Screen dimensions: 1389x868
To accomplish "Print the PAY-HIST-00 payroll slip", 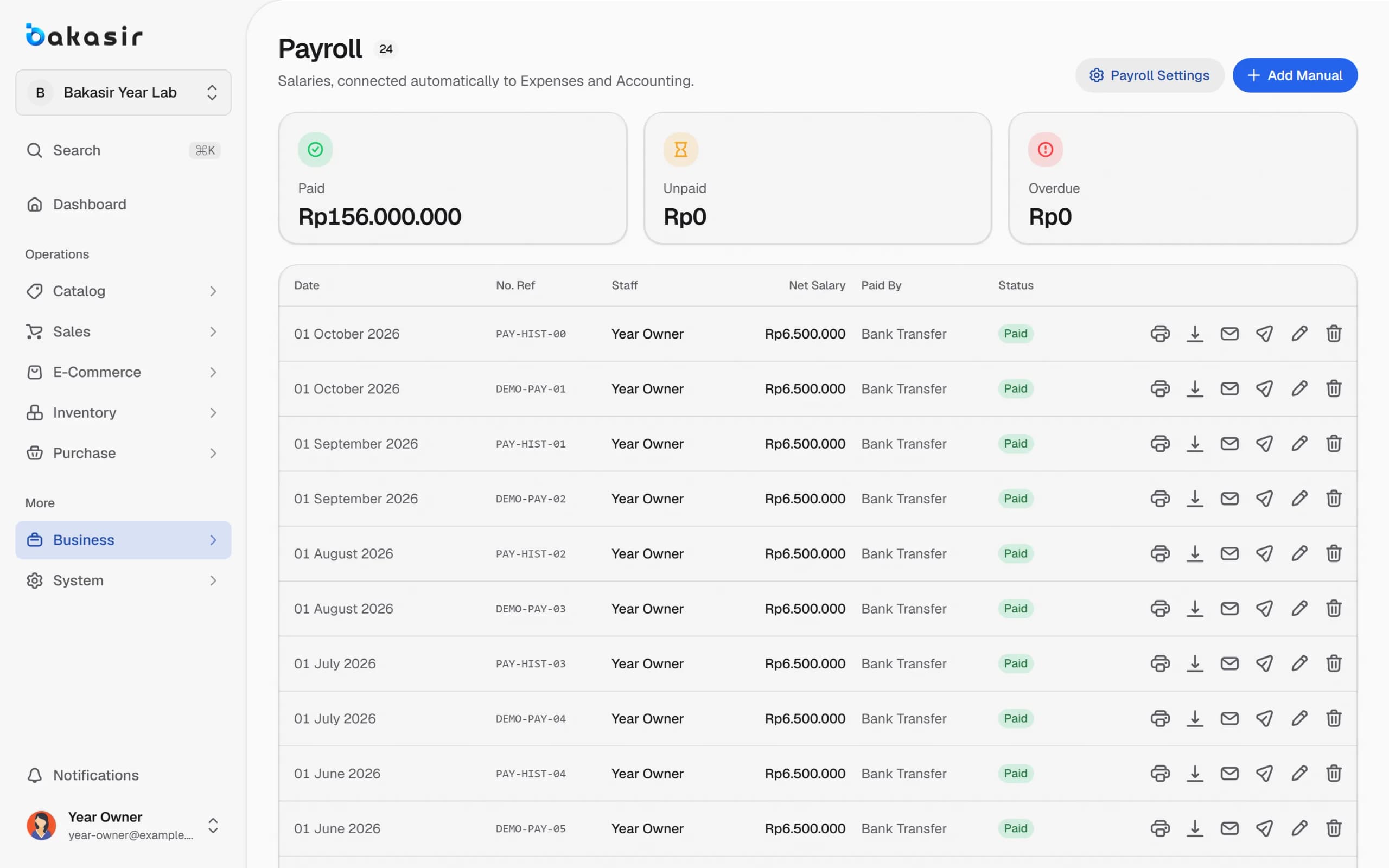I will click(1160, 334).
